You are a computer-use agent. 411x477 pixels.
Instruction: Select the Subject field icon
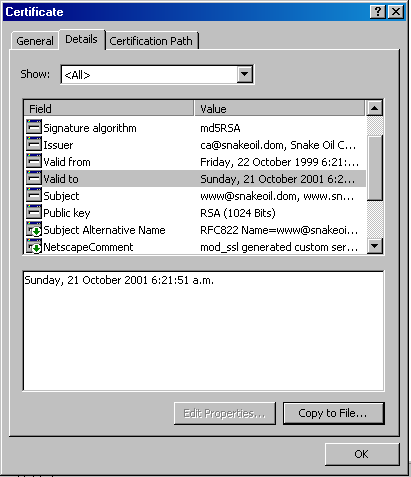34,195
